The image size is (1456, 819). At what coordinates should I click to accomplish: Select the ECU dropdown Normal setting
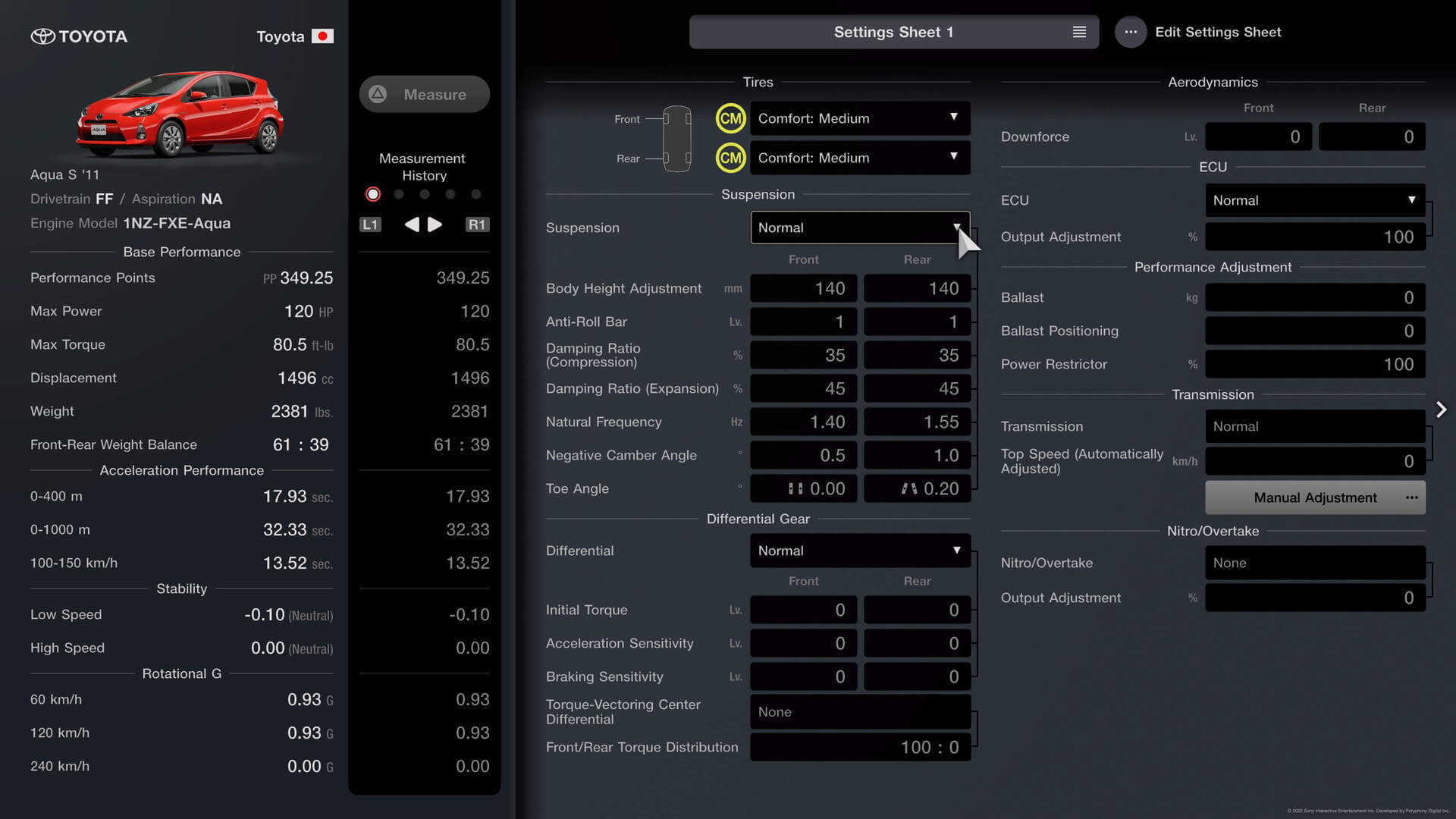[x=1314, y=200]
